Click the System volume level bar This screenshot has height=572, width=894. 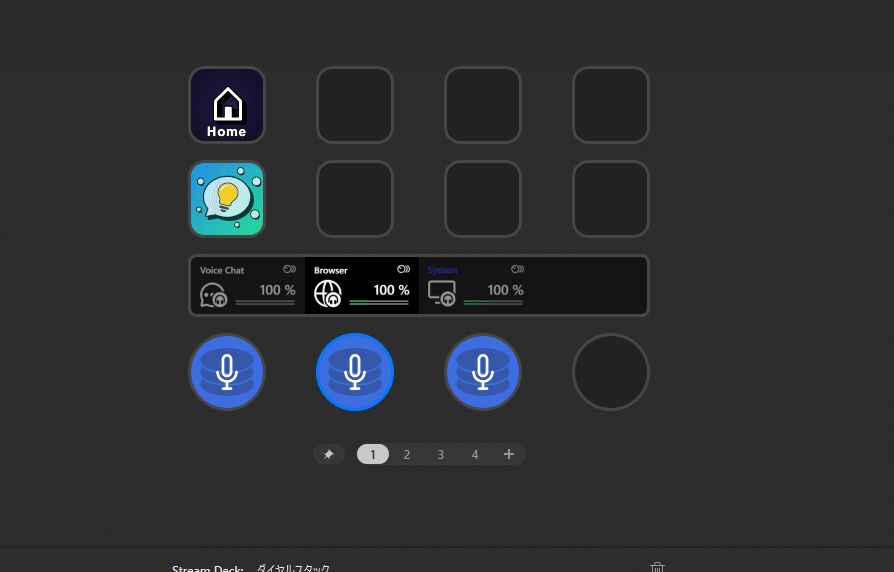pos(493,302)
